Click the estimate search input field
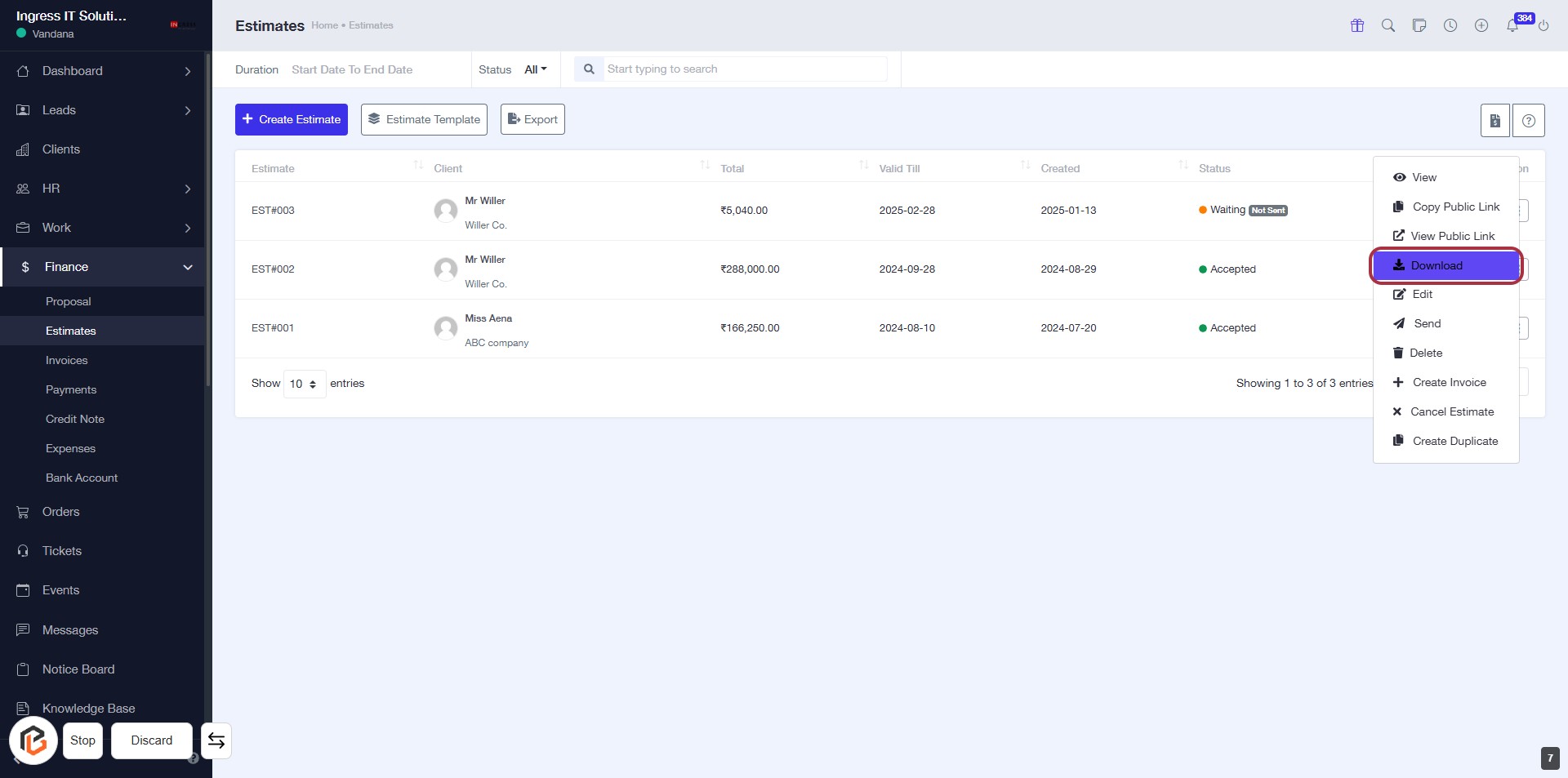The height and width of the screenshot is (778, 1568). [743, 69]
